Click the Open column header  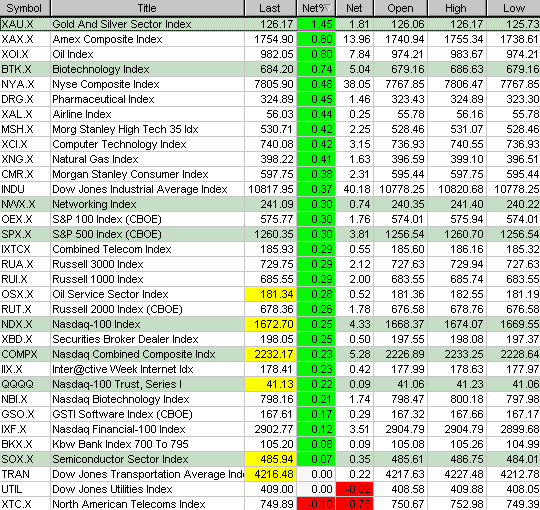point(401,8)
